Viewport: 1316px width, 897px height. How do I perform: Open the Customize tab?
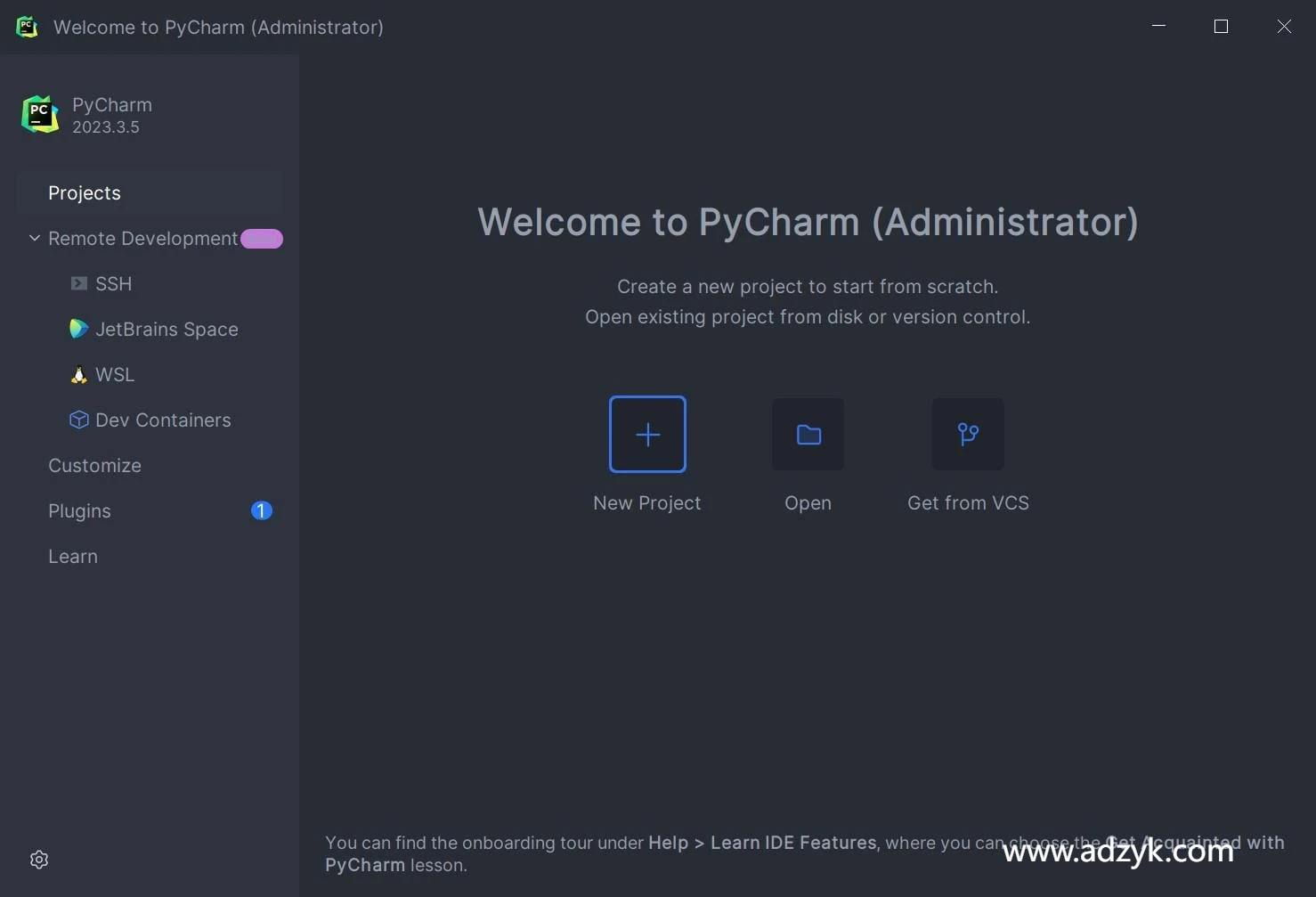[x=94, y=465]
